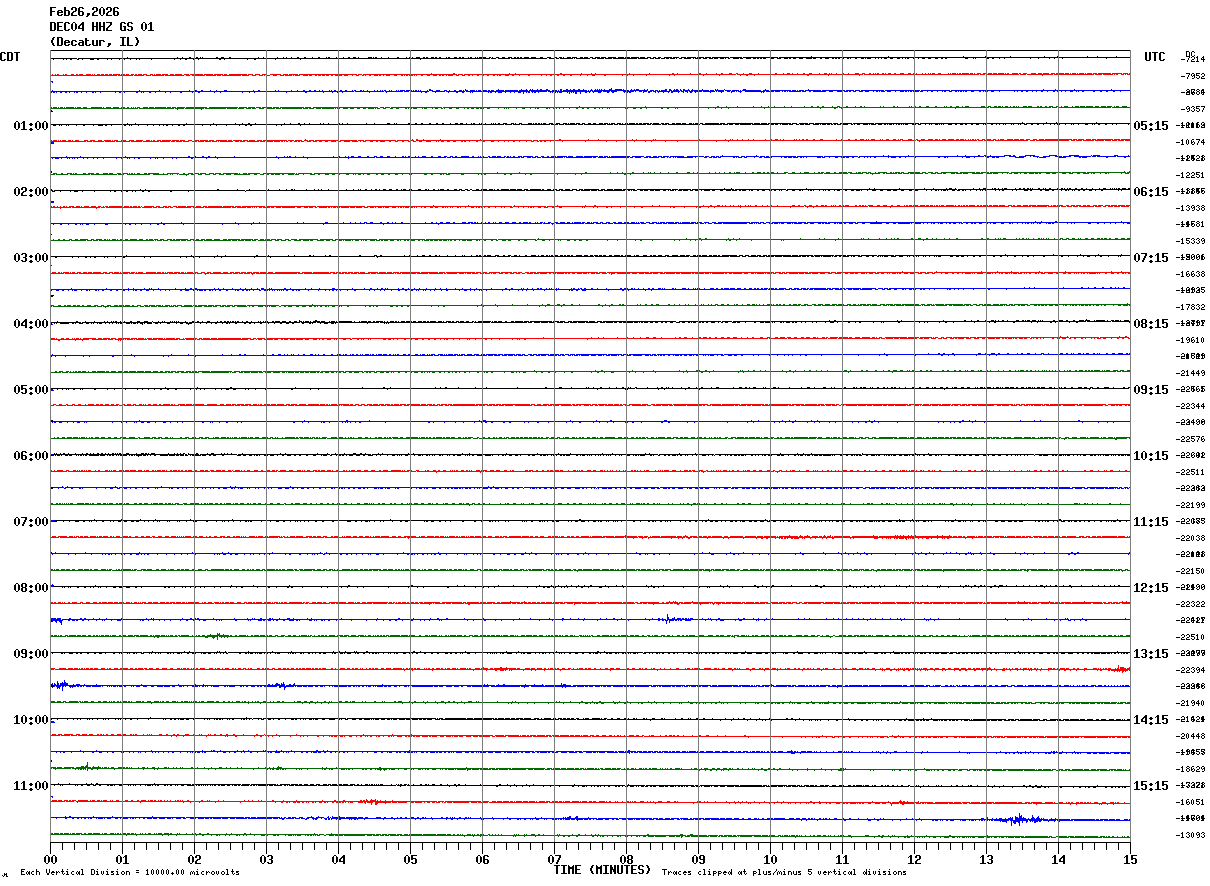Image resolution: width=1210 pixels, height=886 pixels.
Task: Click DC offset value -16638
Action: (x=1191, y=274)
